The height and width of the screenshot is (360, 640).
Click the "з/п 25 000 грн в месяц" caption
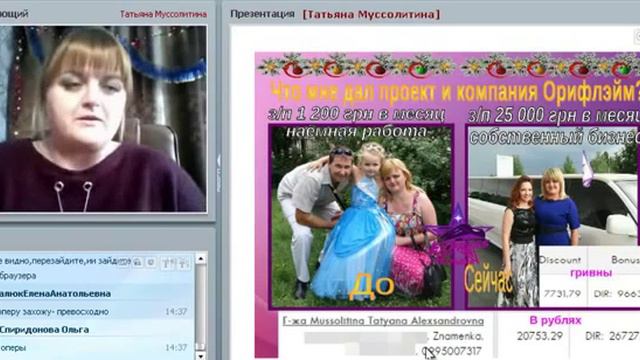click(x=554, y=115)
